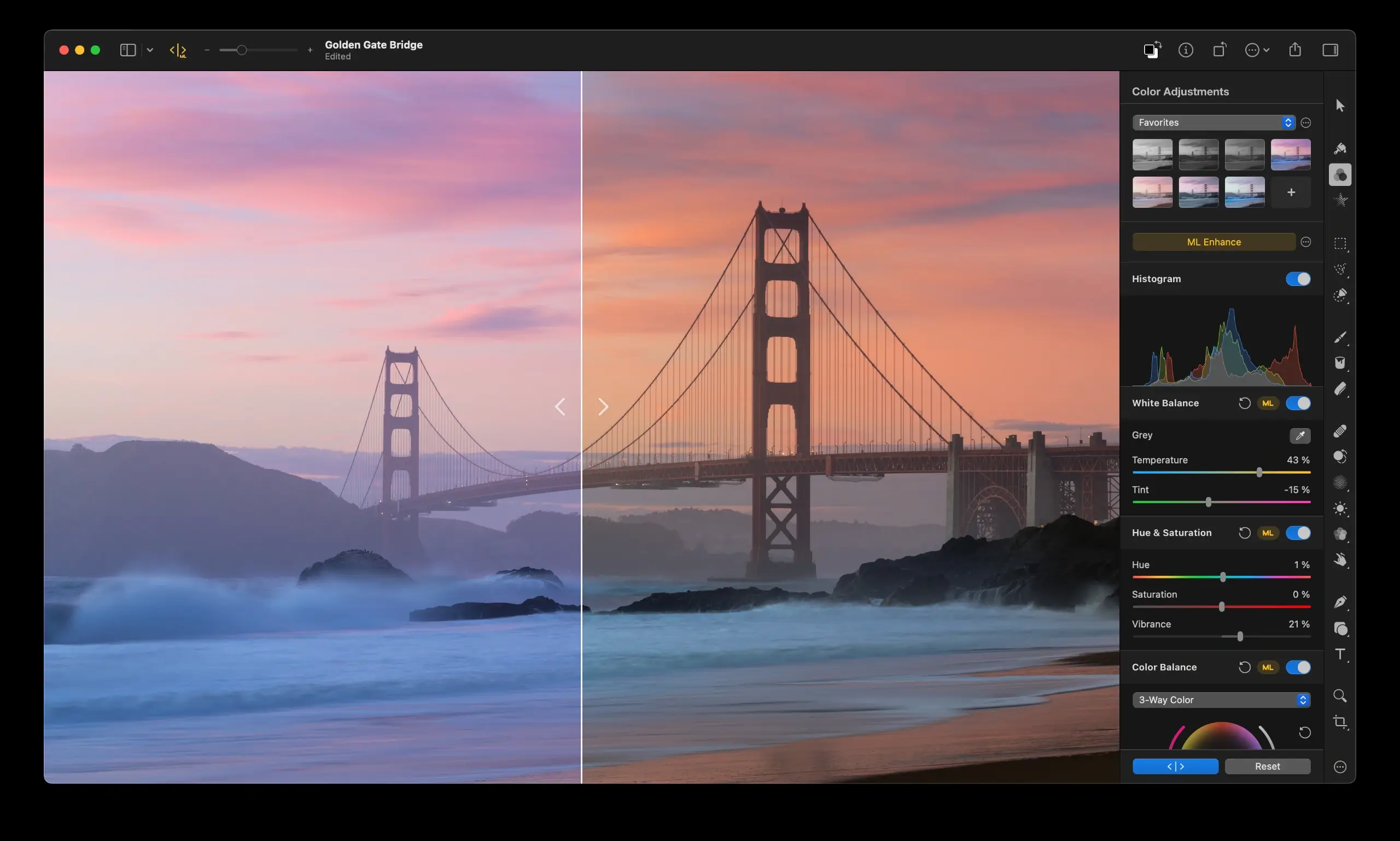Toggle the Histogram display off

1297,278
